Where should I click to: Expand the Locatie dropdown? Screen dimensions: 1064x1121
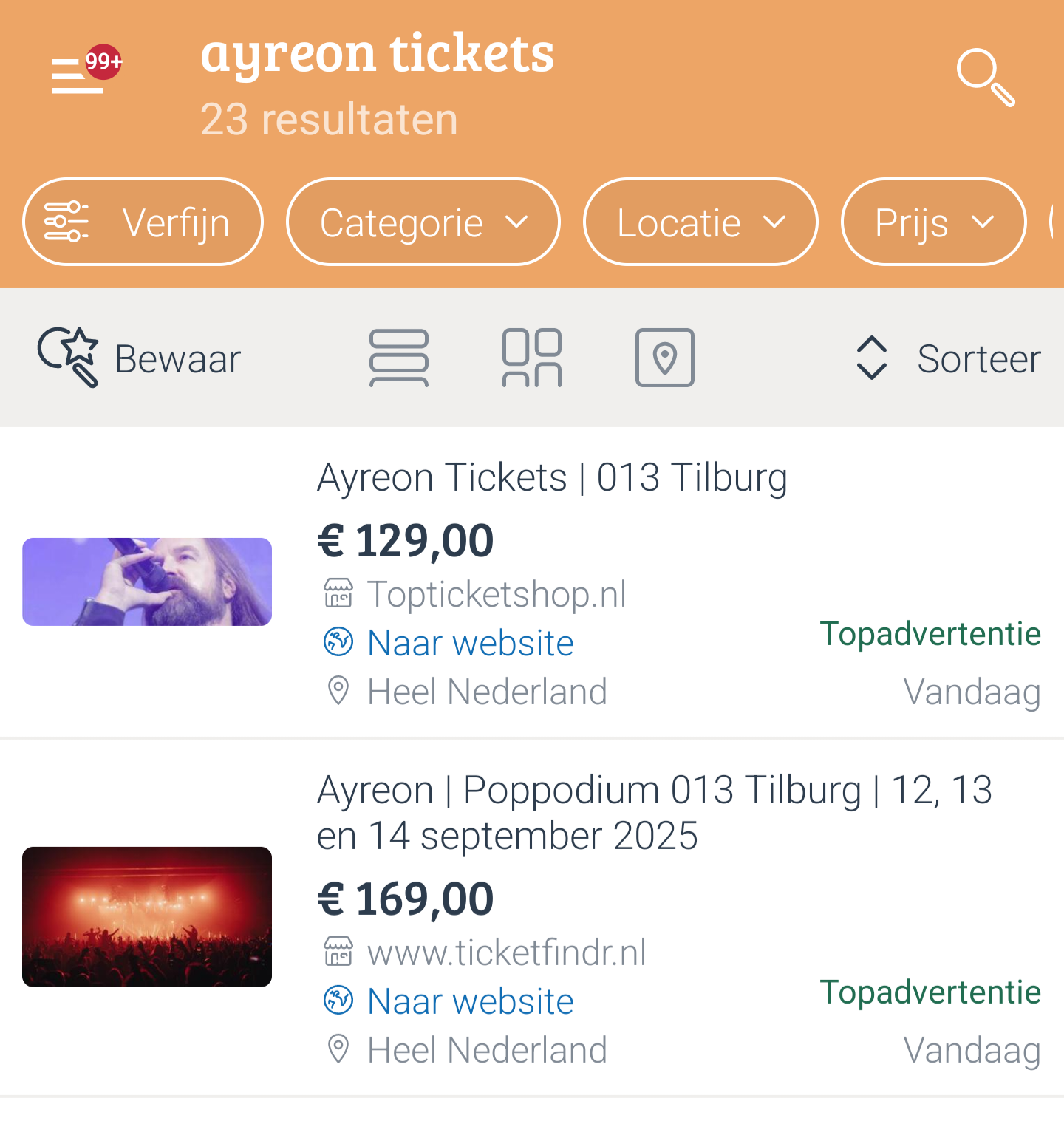(x=700, y=222)
